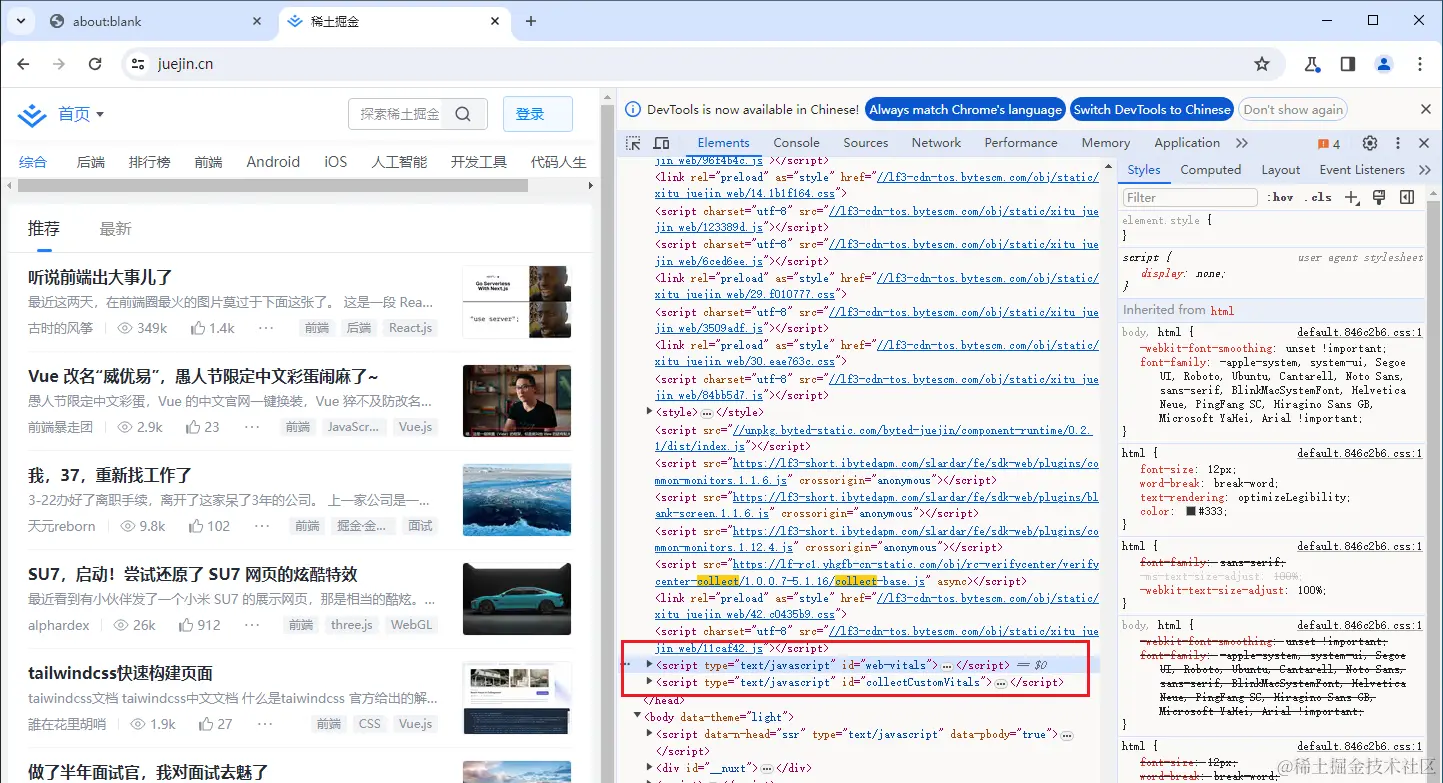Expand the web-vitals script node

point(649,664)
